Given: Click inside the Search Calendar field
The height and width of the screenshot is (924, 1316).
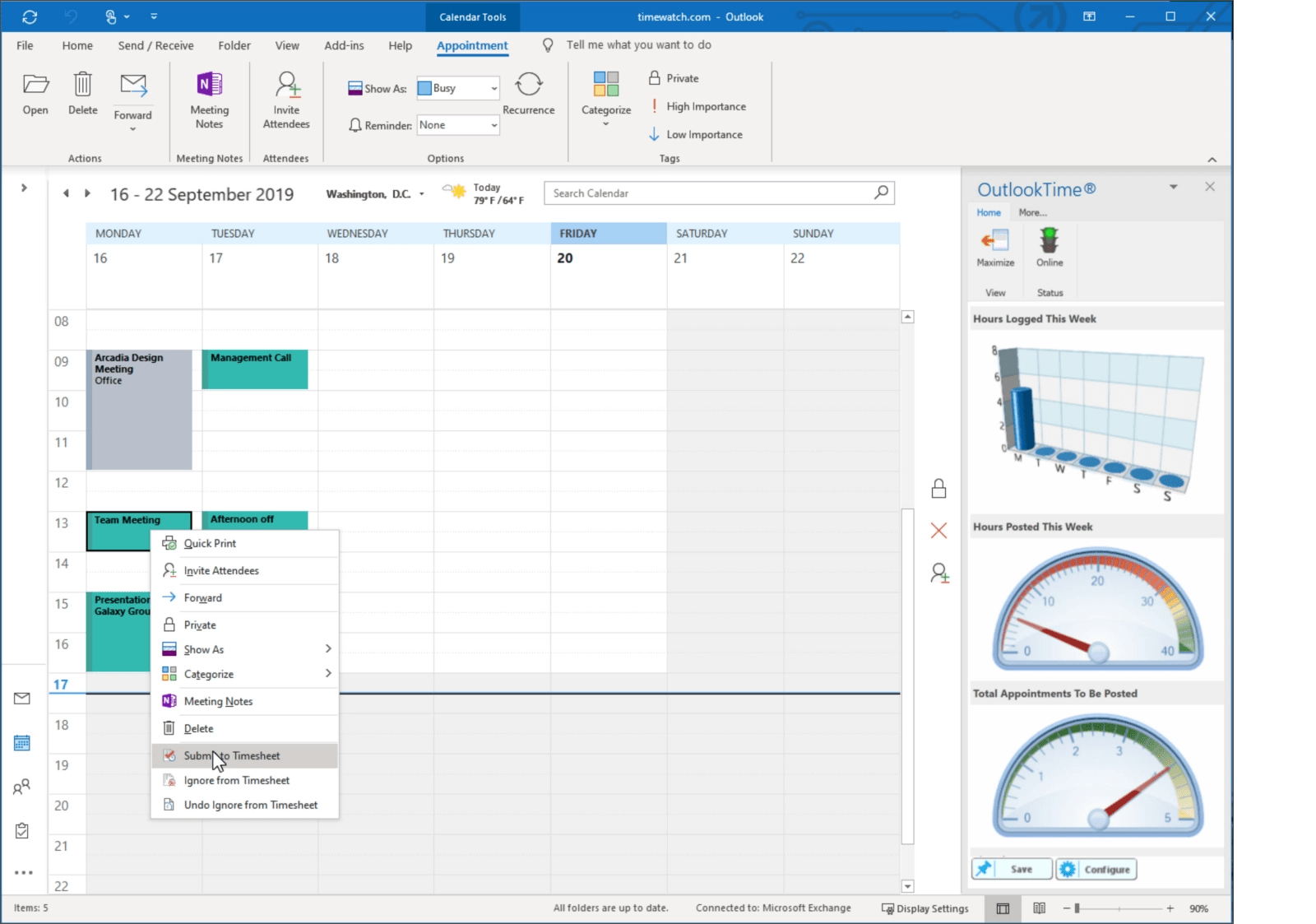Looking at the screenshot, I should [707, 193].
